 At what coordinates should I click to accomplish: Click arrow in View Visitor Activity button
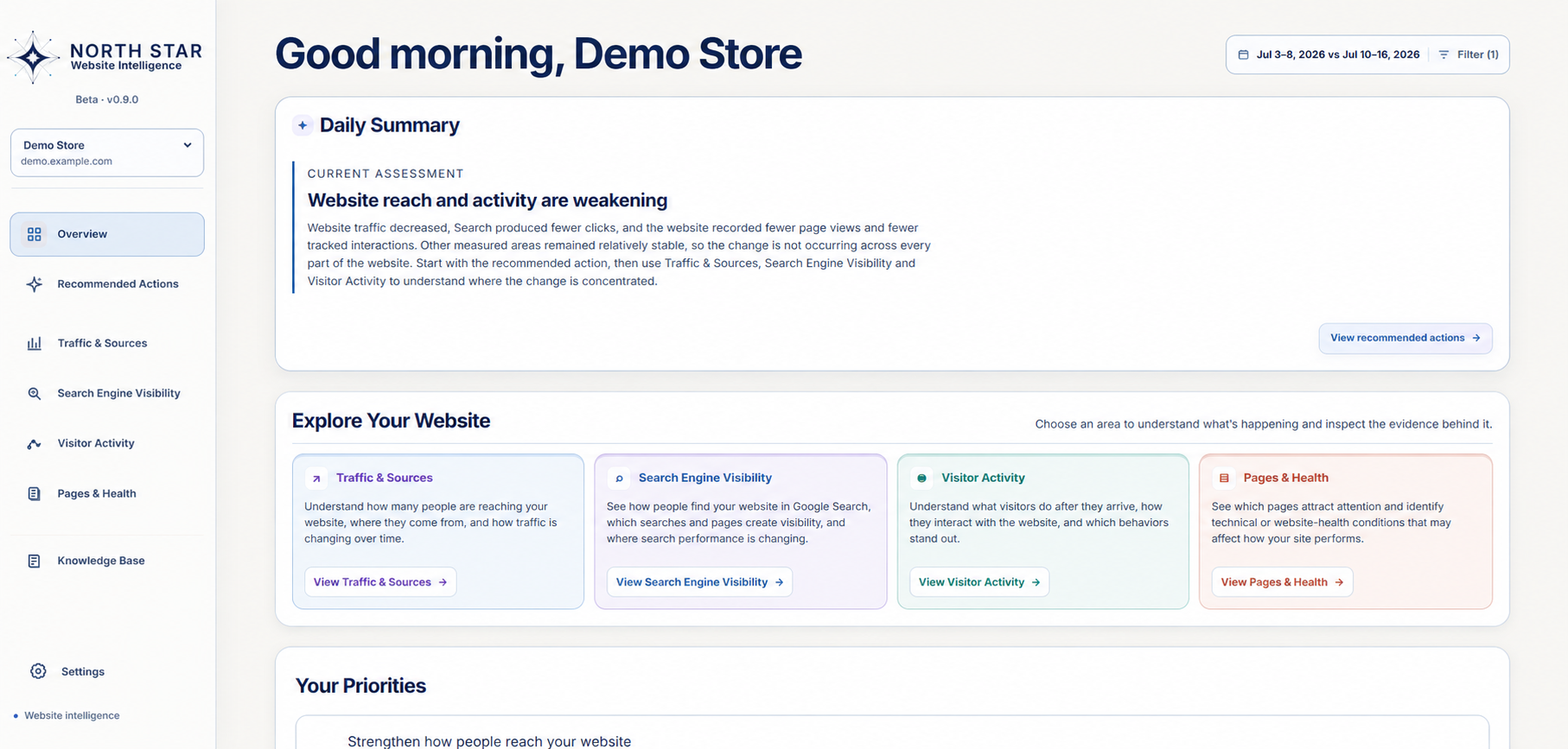coord(1036,582)
